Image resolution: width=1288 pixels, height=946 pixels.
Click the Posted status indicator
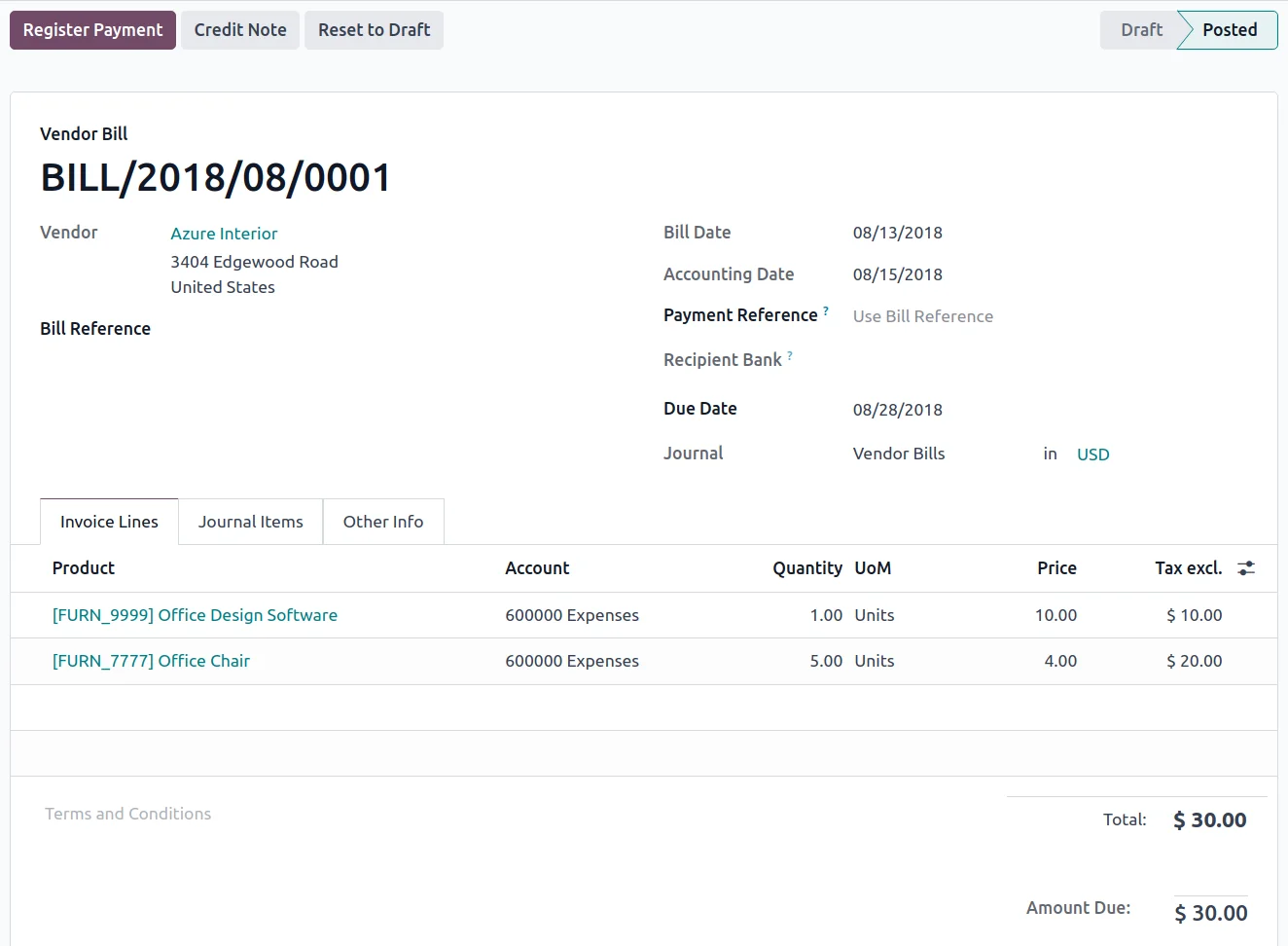(1228, 29)
